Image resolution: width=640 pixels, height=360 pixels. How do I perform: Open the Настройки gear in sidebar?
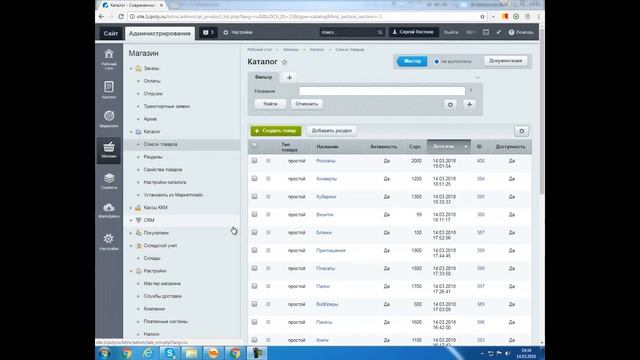(109, 241)
